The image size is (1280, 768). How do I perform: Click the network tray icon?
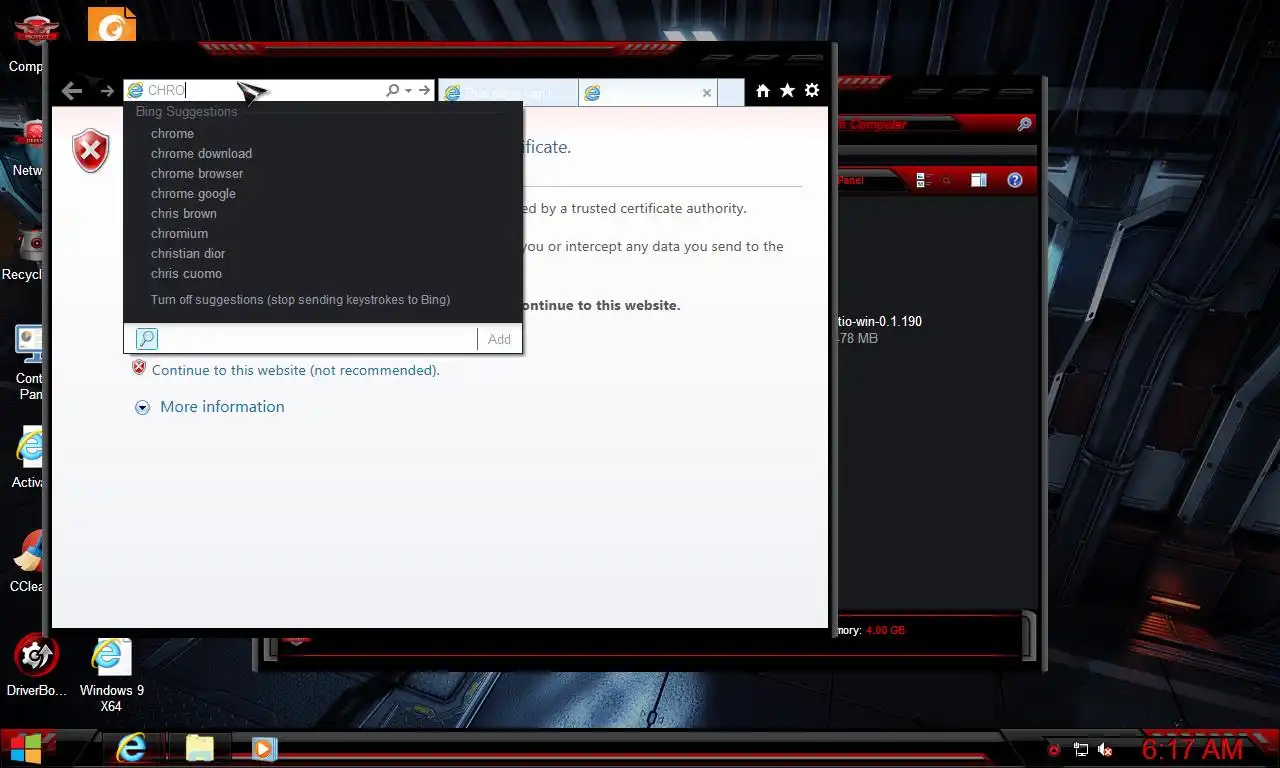[1081, 749]
